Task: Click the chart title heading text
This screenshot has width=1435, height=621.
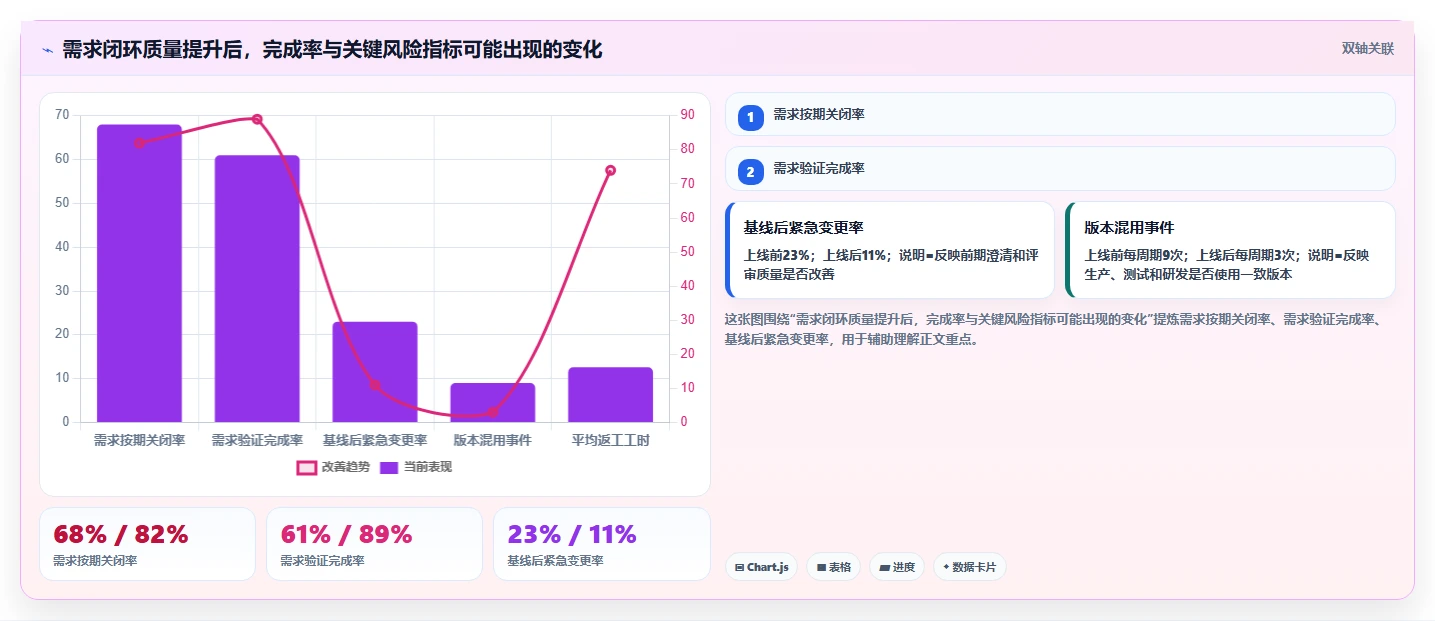Action: coord(332,50)
